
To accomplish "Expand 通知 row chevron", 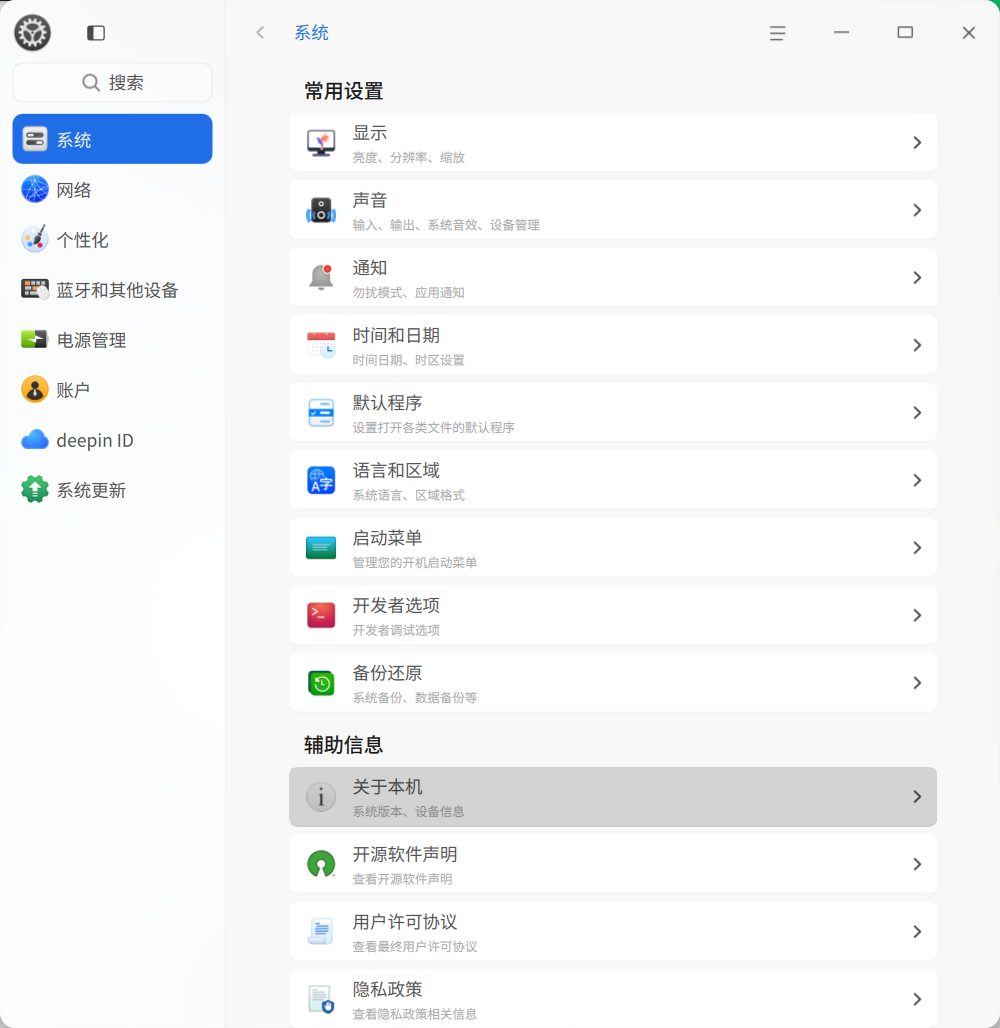I will coord(917,277).
